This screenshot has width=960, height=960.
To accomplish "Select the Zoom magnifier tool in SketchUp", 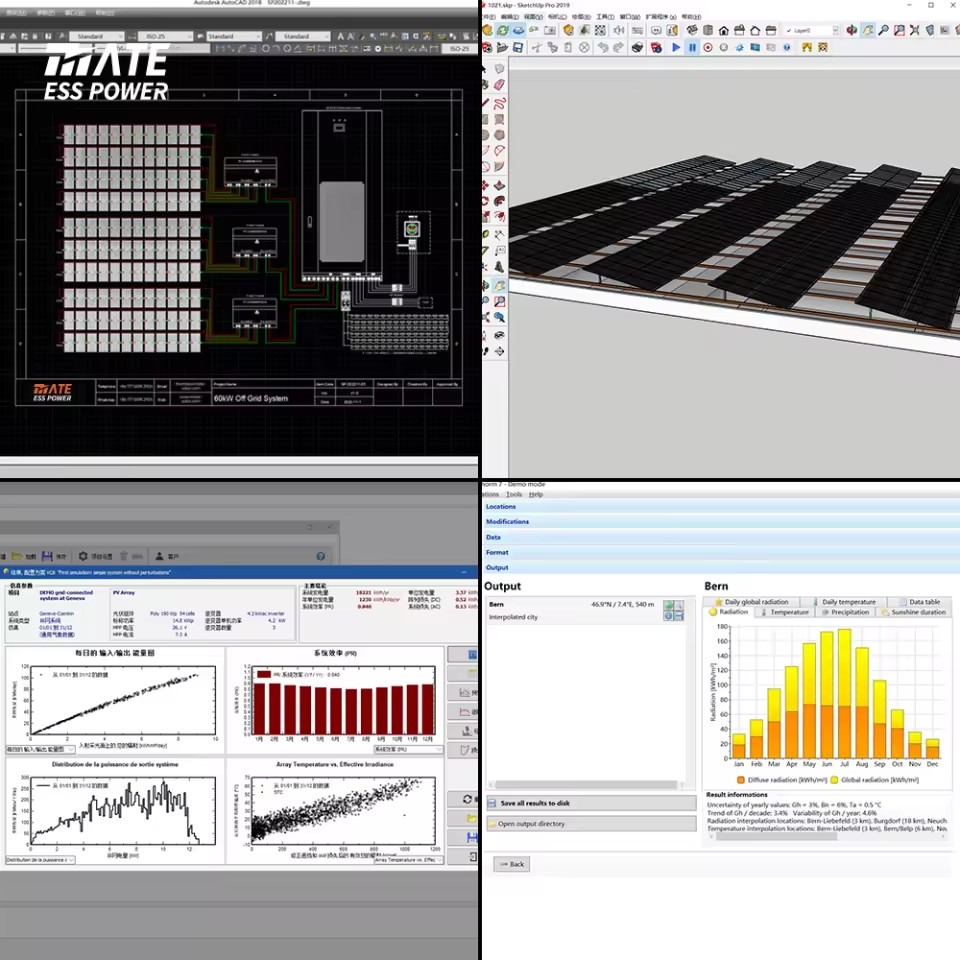I will coord(883,30).
